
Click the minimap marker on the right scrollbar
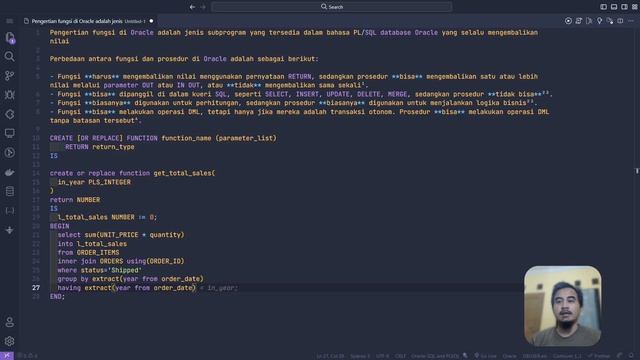(637, 171)
